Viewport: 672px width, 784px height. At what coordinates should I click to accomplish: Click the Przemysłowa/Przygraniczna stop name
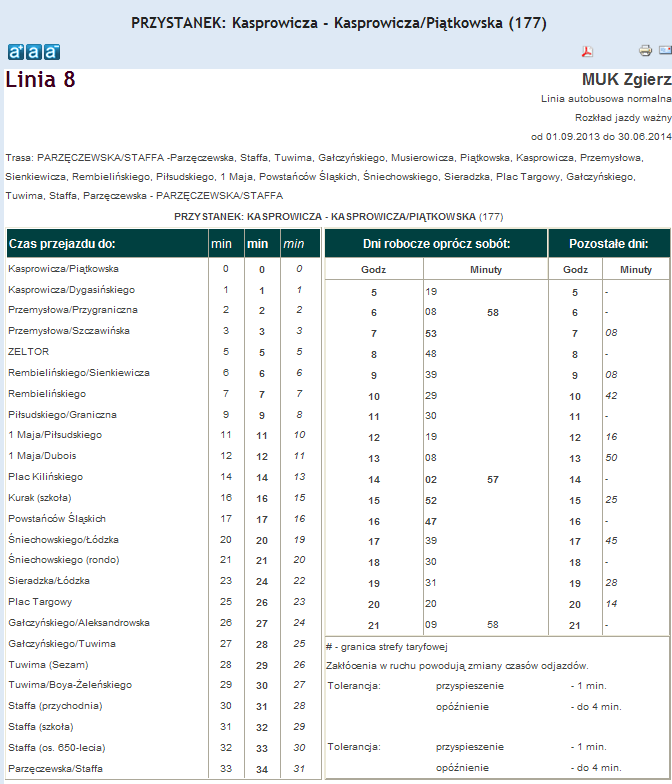72,310
